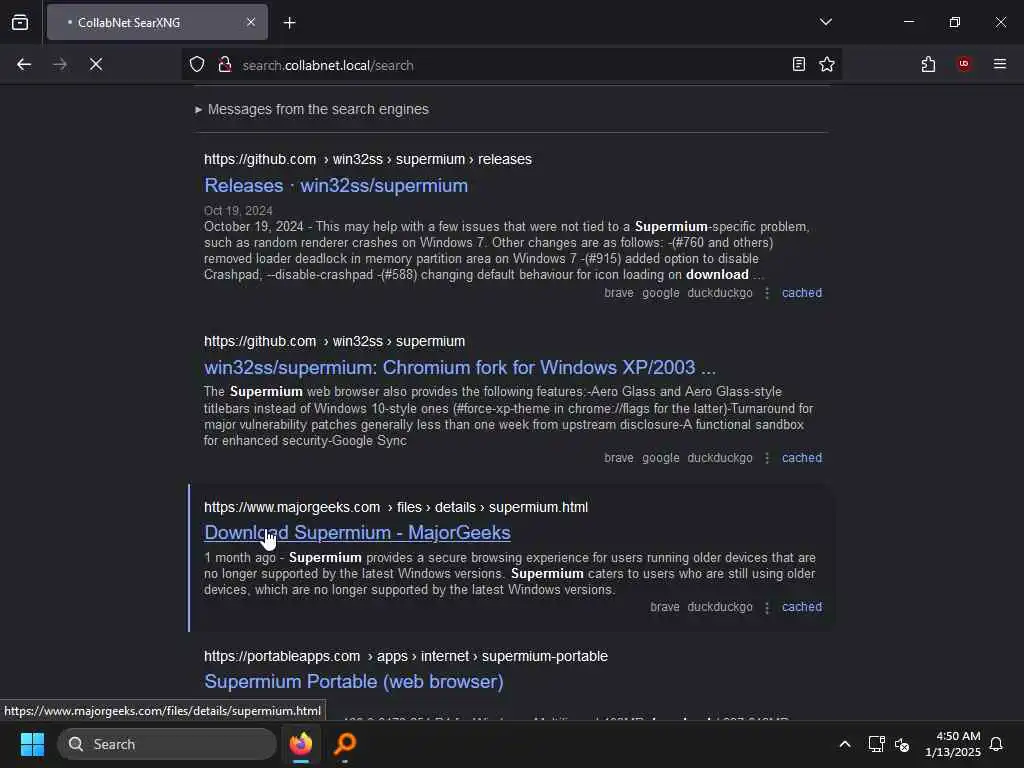
Task: Click the portableapps.com URL breadcrumb
Action: tap(406, 656)
